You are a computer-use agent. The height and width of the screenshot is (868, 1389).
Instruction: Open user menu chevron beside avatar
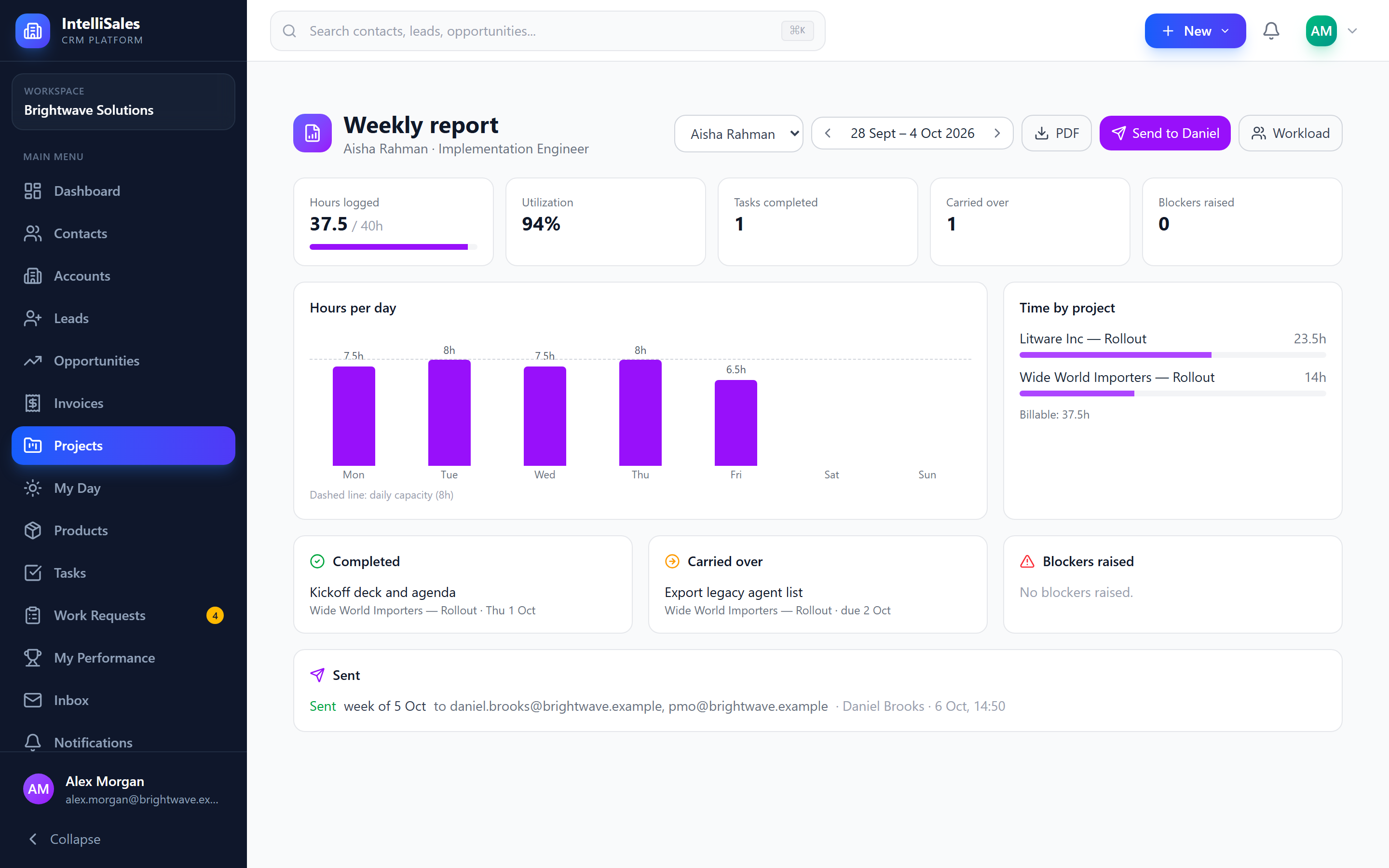[x=1352, y=31]
